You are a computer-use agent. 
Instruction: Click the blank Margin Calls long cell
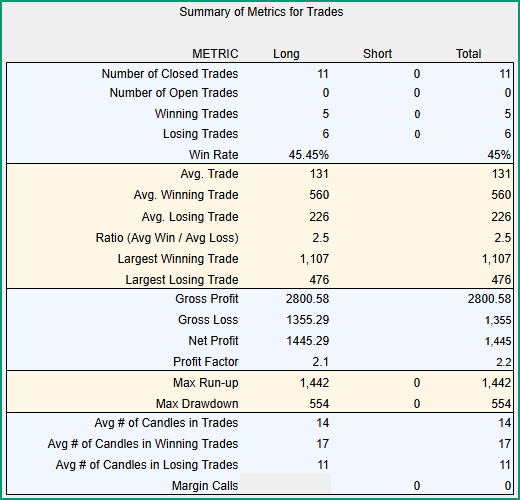click(285, 483)
